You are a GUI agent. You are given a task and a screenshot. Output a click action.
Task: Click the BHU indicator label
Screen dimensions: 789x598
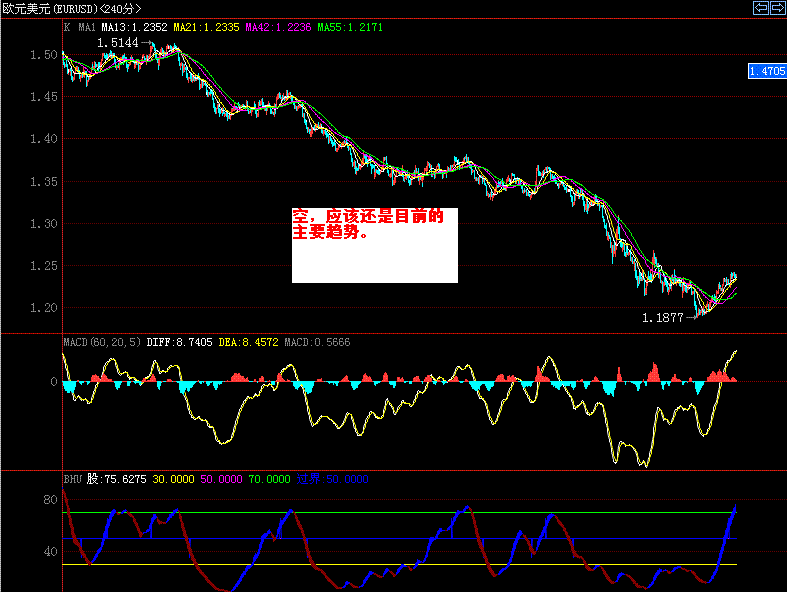[72, 479]
